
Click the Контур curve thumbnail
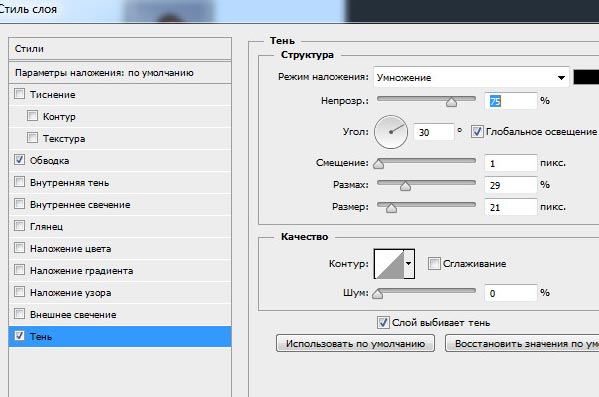pyautogui.click(x=389, y=264)
